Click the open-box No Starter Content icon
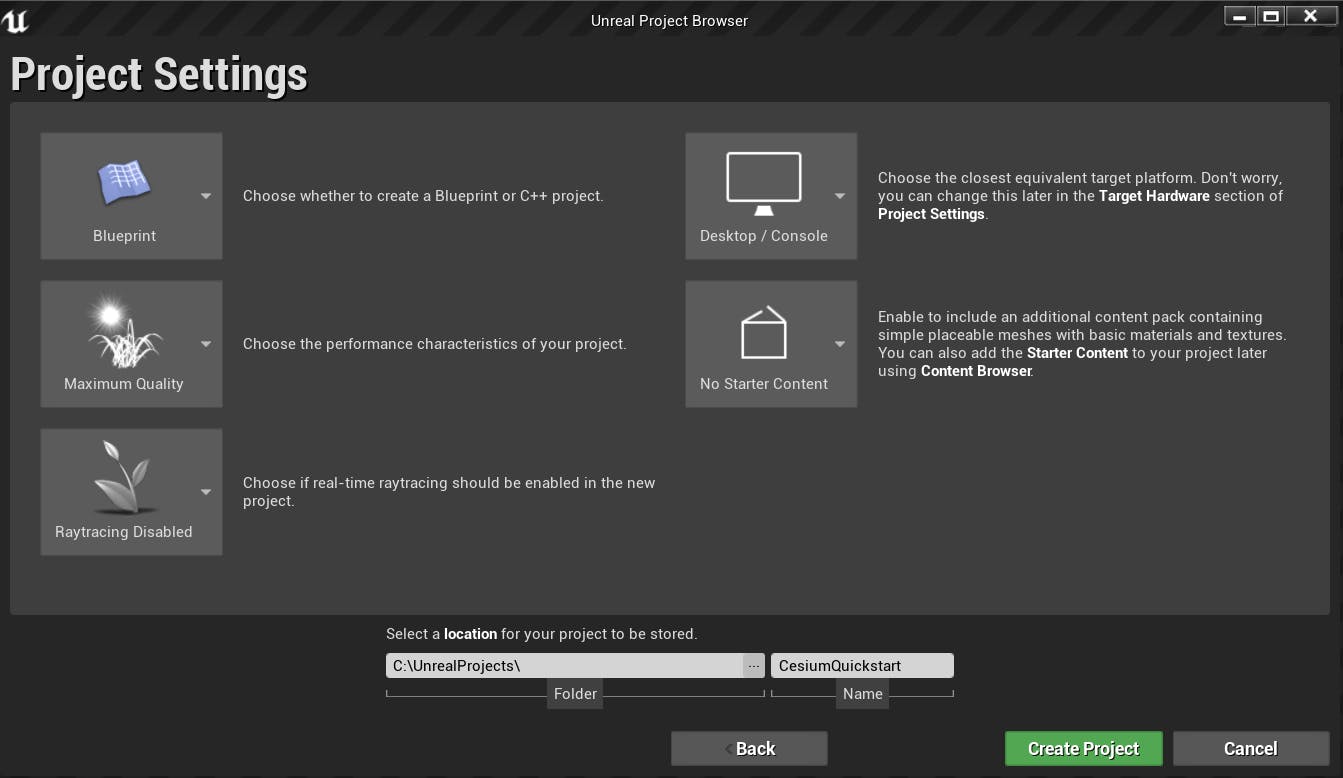 pos(762,330)
